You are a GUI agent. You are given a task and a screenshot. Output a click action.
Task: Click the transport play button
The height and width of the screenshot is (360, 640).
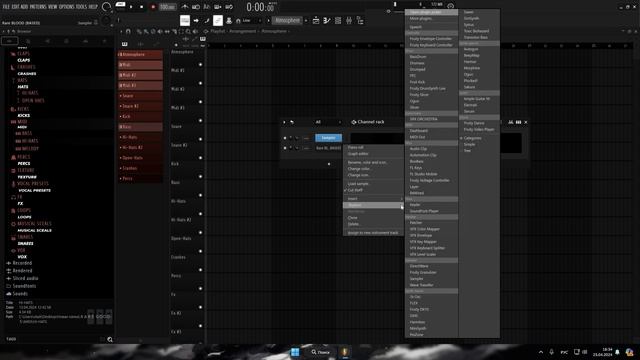[131, 7]
